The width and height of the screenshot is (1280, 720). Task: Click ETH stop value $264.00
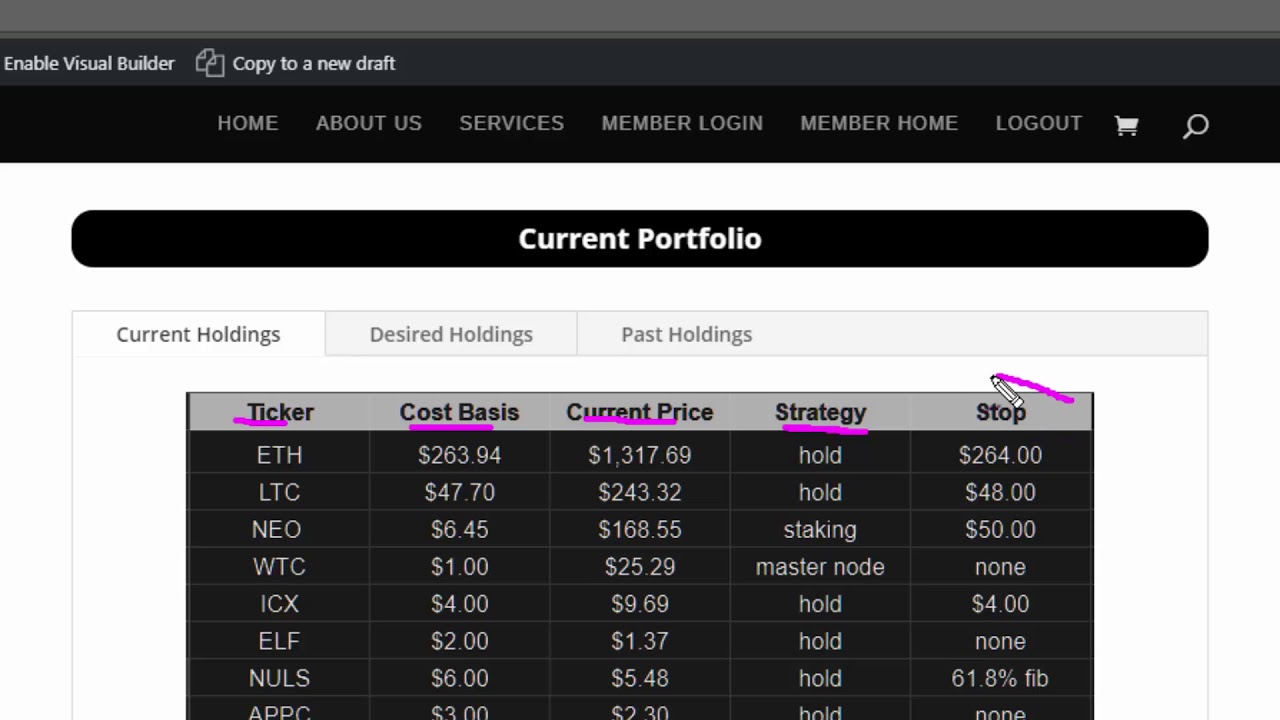1000,455
